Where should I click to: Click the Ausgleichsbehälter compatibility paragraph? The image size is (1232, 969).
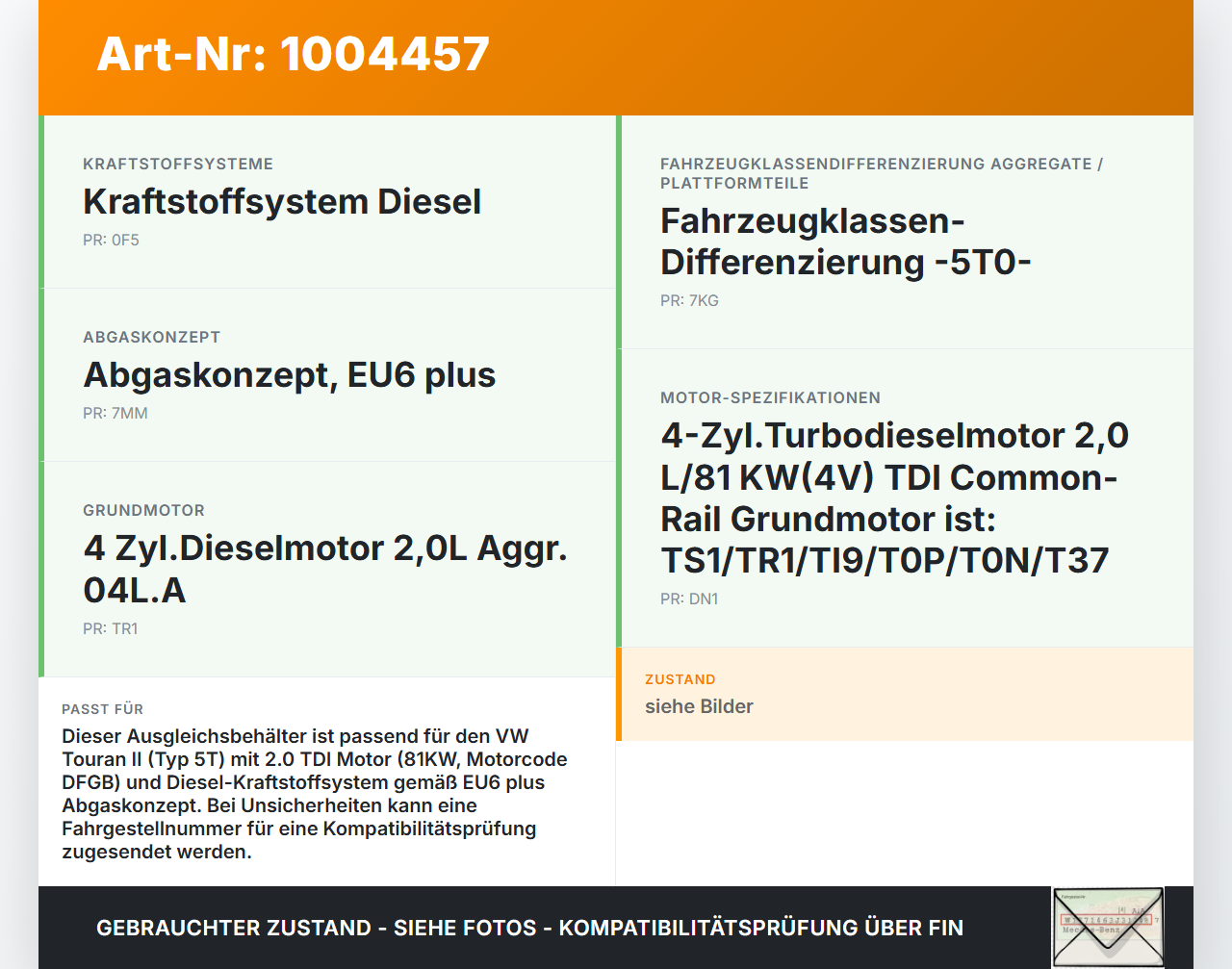[315, 794]
